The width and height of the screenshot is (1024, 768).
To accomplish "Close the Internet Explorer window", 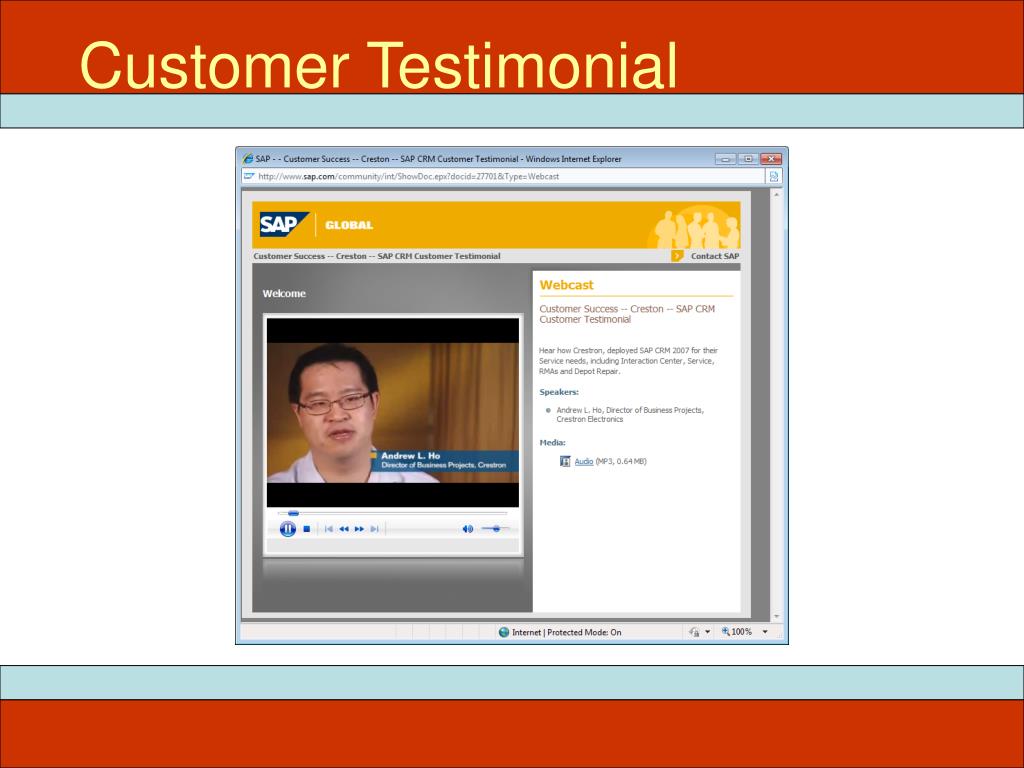I will [x=771, y=159].
